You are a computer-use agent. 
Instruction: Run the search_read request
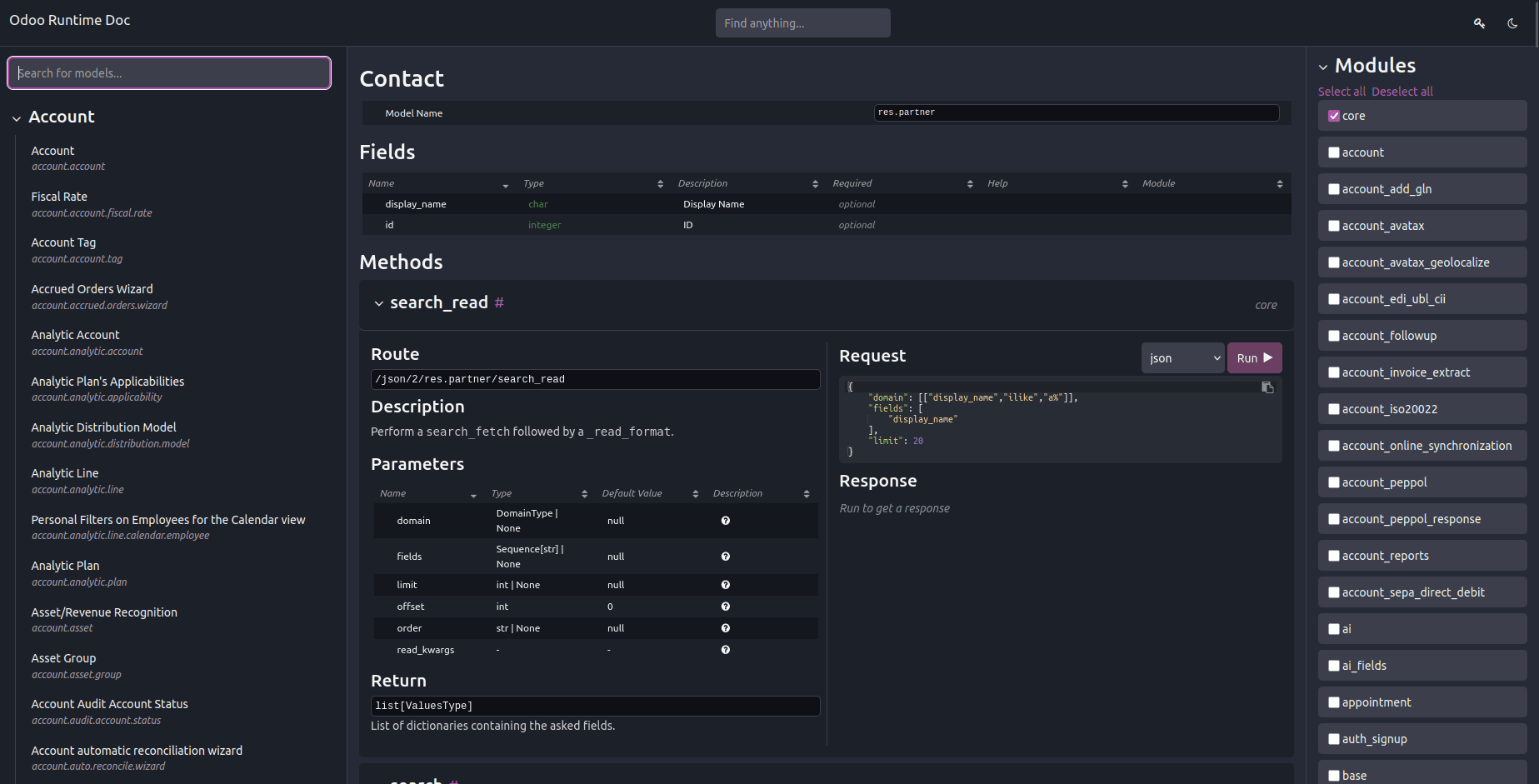pyautogui.click(x=1254, y=358)
